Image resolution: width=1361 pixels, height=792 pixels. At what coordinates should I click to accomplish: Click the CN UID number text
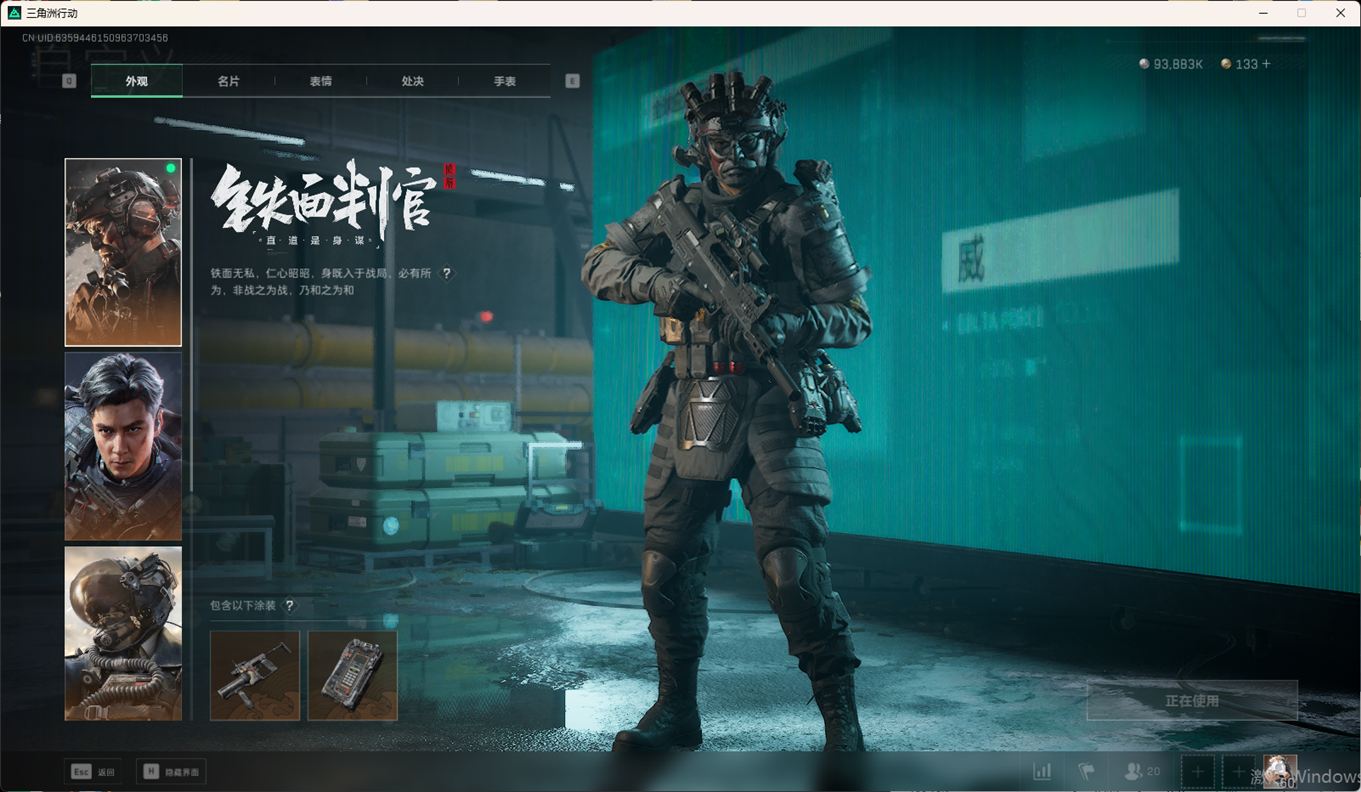(x=95, y=38)
